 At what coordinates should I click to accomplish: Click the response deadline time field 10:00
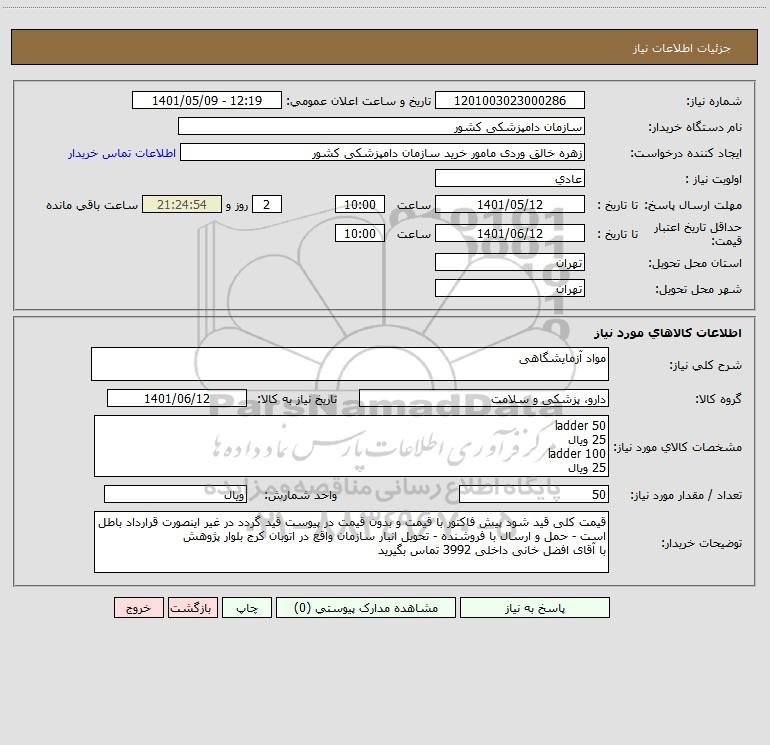359,204
